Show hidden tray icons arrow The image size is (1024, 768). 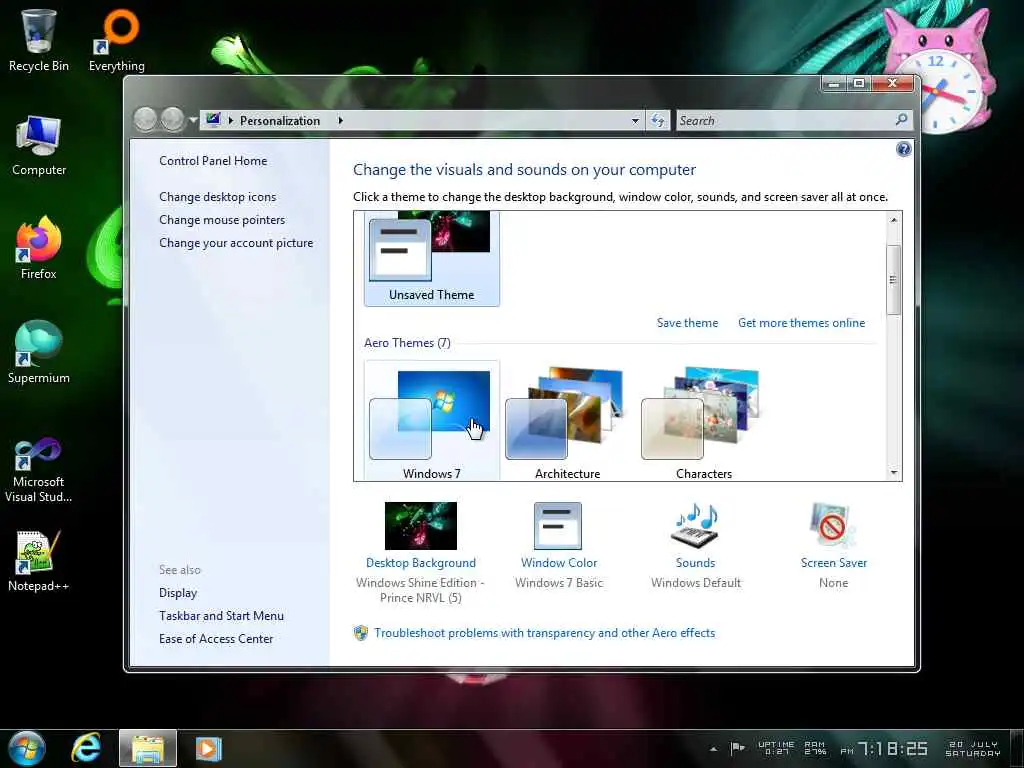click(713, 749)
